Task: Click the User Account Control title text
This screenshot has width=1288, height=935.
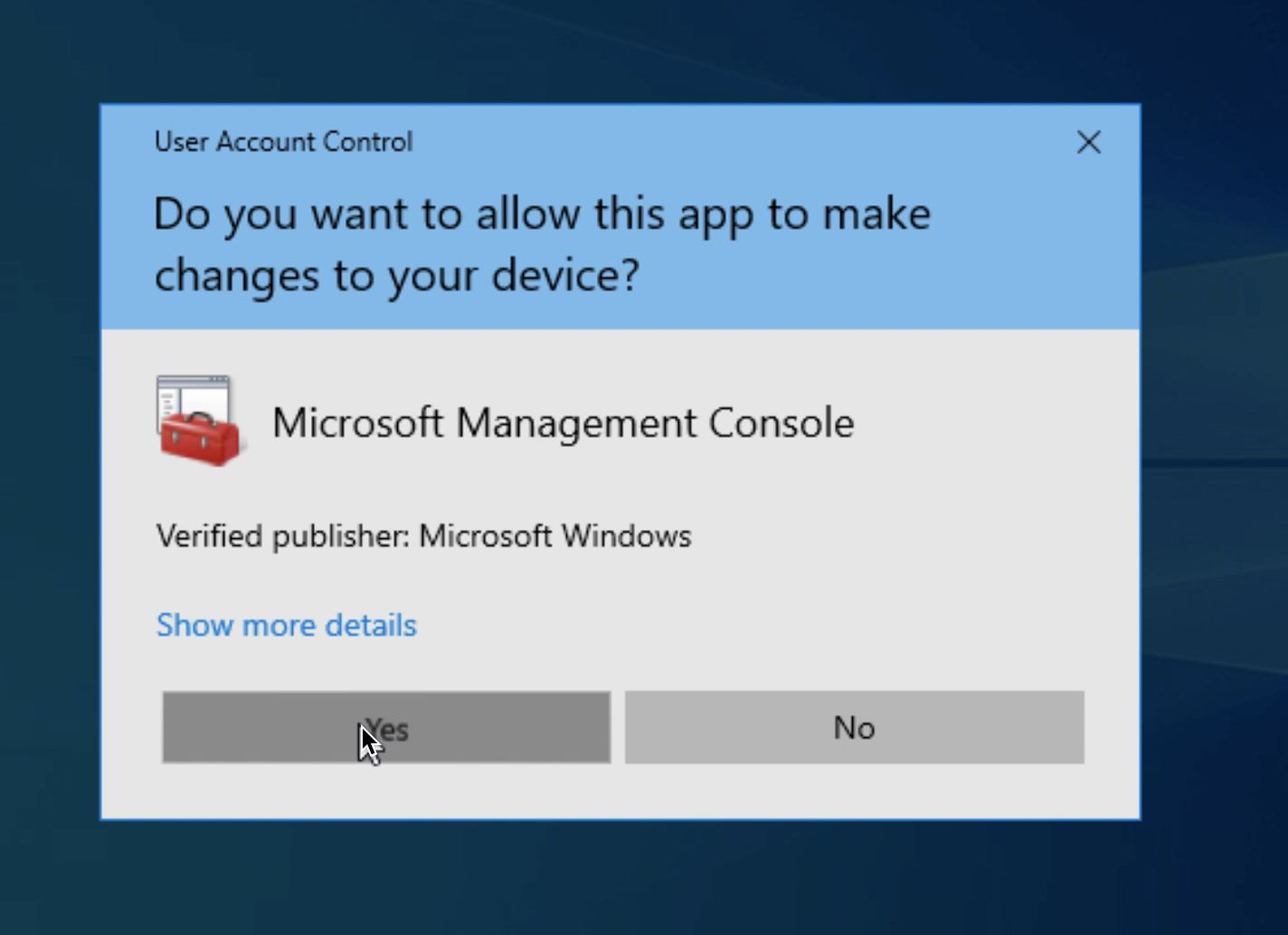Action: (283, 142)
